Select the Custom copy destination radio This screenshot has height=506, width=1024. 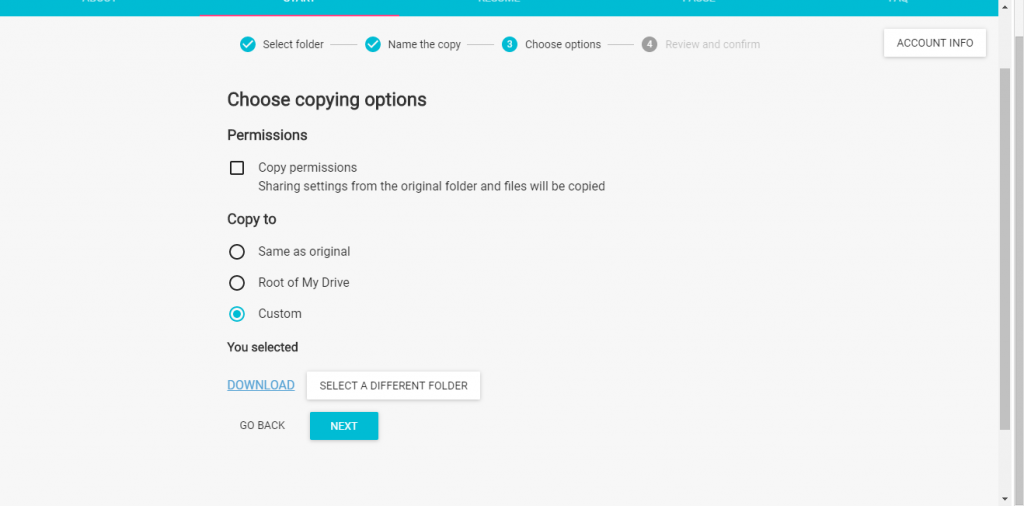(237, 314)
